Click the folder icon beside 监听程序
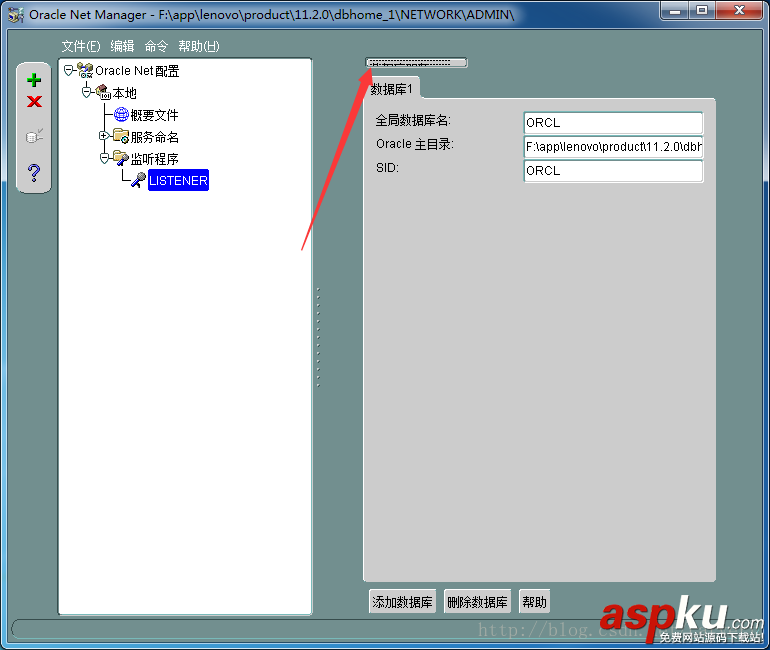Image resolution: width=770 pixels, height=650 pixels. (x=121, y=158)
